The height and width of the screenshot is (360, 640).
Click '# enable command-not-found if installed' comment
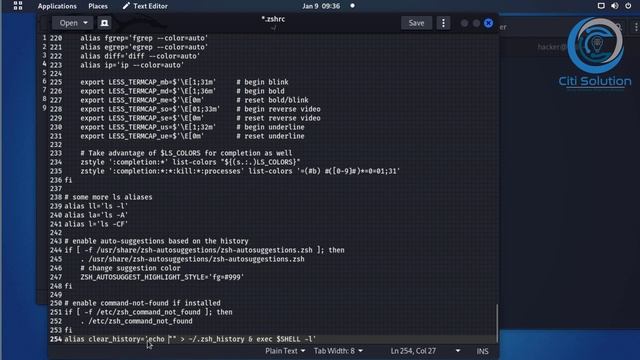[x=142, y=303]
